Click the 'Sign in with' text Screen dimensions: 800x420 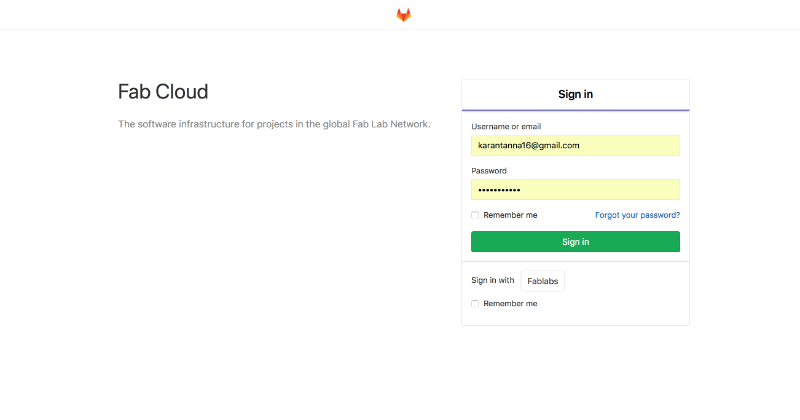493,280
